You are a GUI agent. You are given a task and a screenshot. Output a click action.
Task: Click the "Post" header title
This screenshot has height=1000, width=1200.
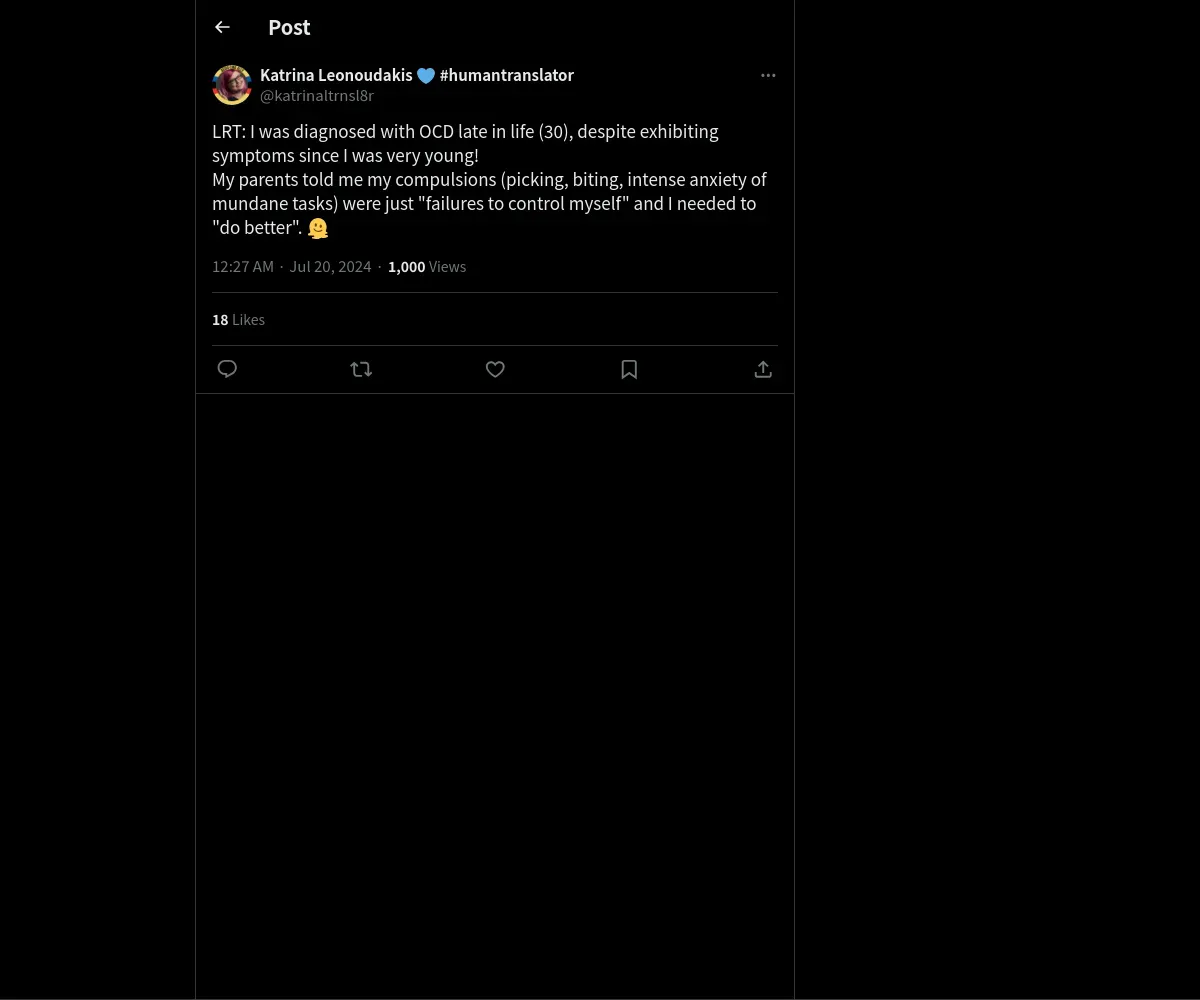tap(289, 27)
